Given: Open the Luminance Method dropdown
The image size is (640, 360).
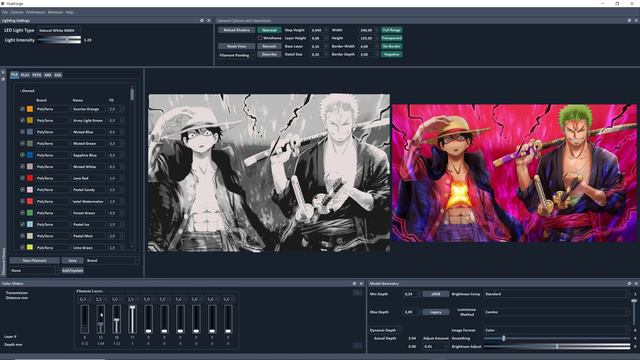Looking at the screenshot, I should click(557, 312).
